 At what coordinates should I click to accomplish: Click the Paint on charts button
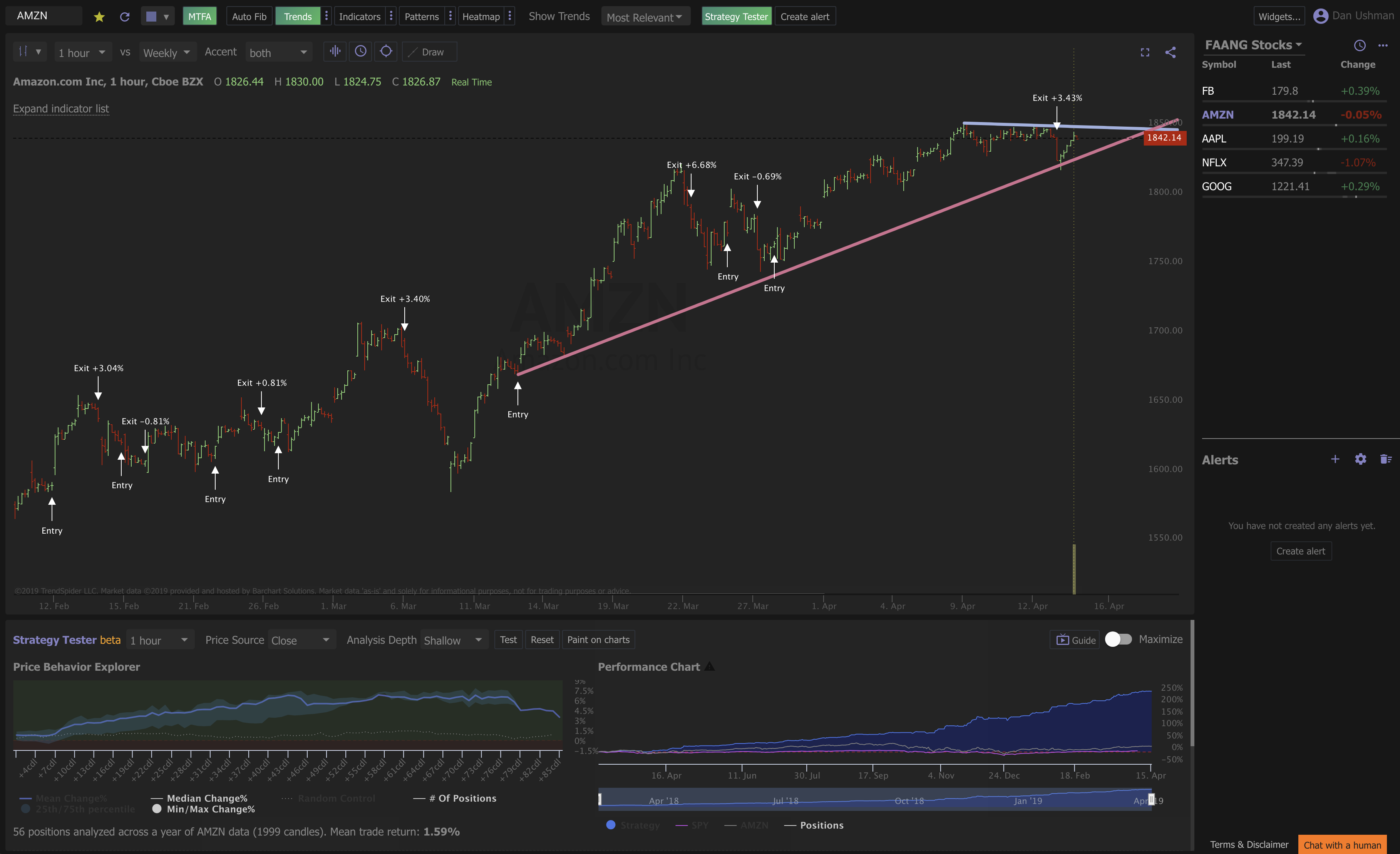pyautogui.click(x=598, y=640)
